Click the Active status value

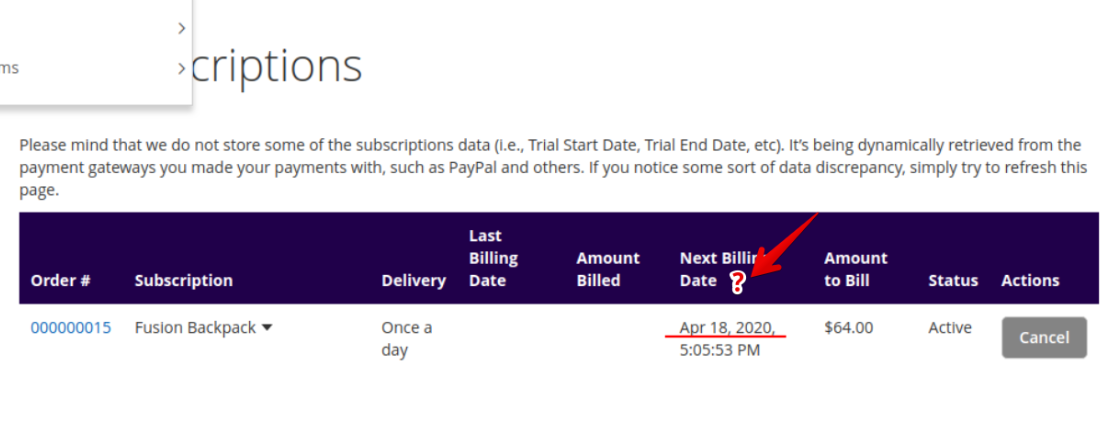(949, 327)
